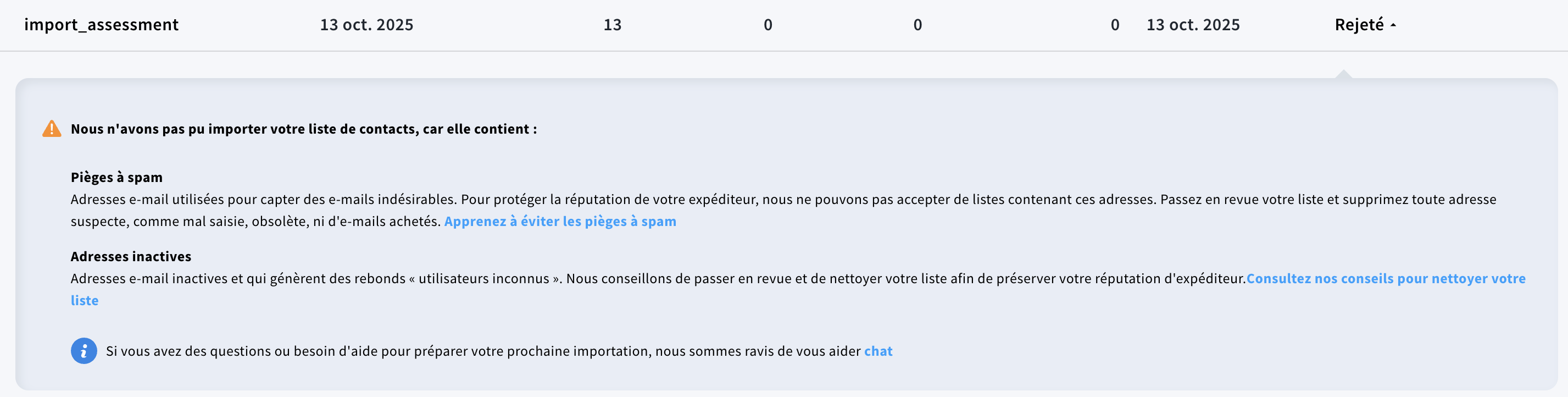Click the 'Nous n'avons pas pu importer' warning title
This screenshot has height=397, width=1568.
point(304,129)
